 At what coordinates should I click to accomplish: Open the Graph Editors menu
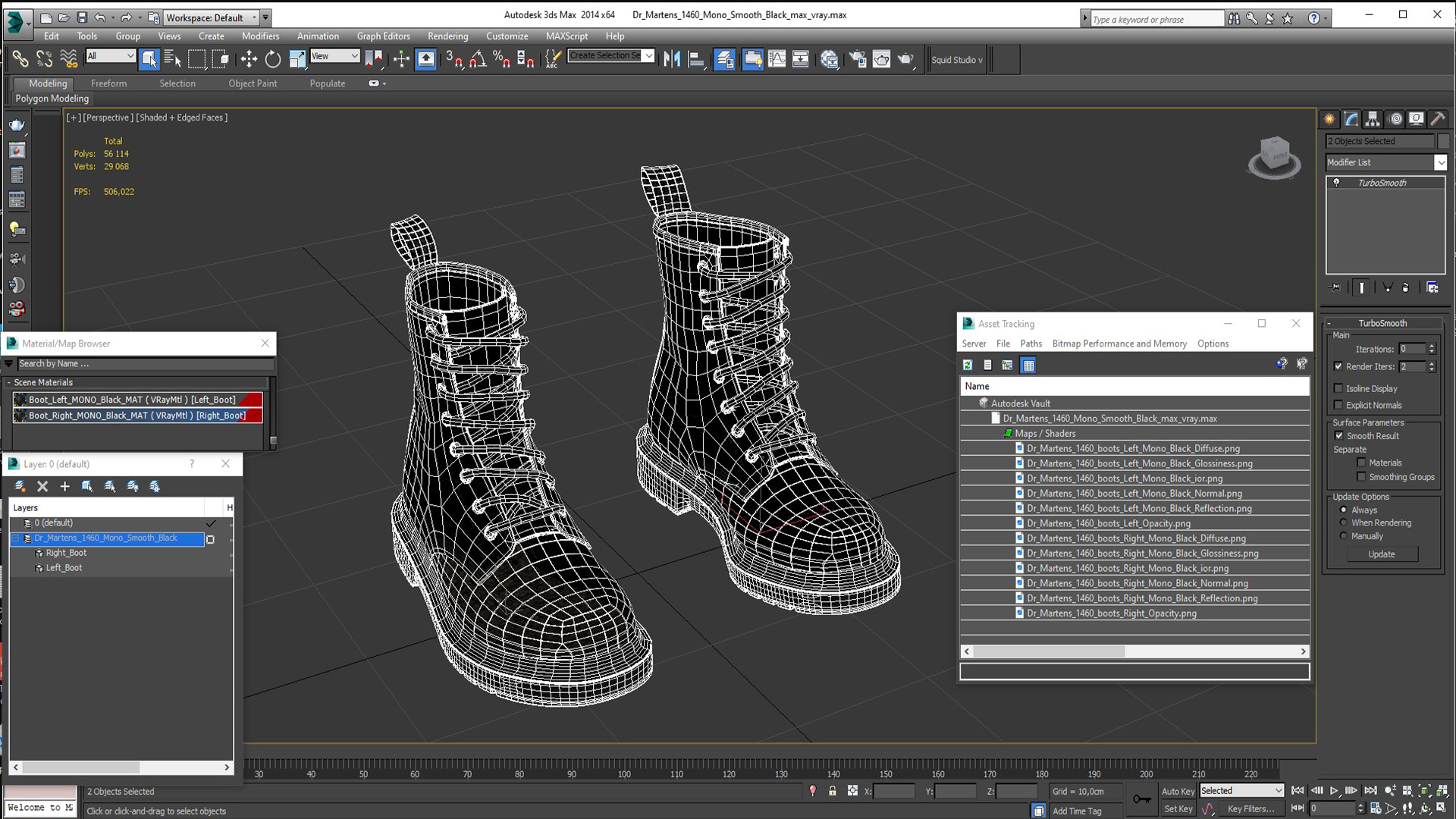click(383, 36)
